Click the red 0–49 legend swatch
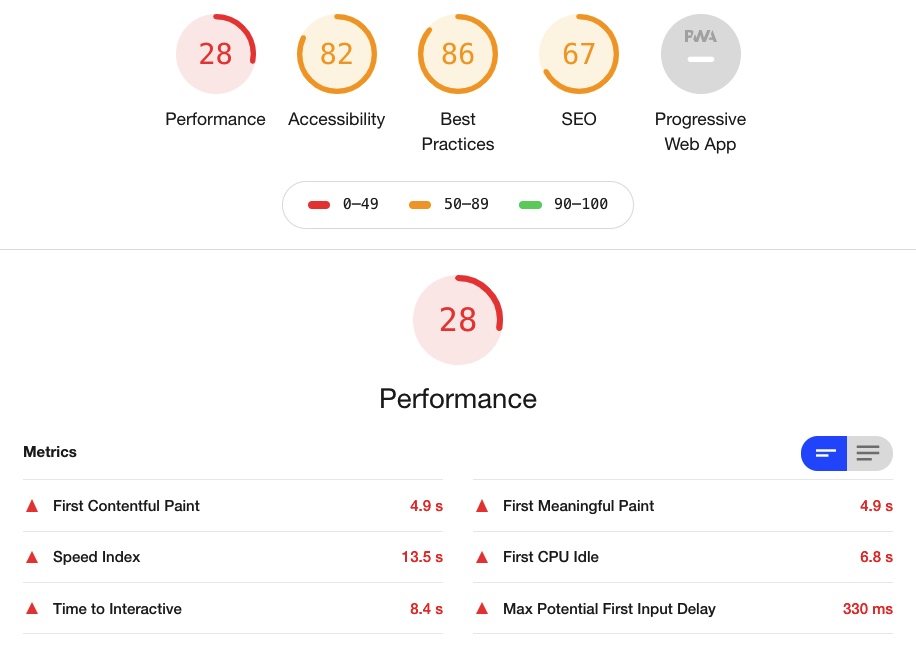Screen dimensions: 916x646 point(319,205)
